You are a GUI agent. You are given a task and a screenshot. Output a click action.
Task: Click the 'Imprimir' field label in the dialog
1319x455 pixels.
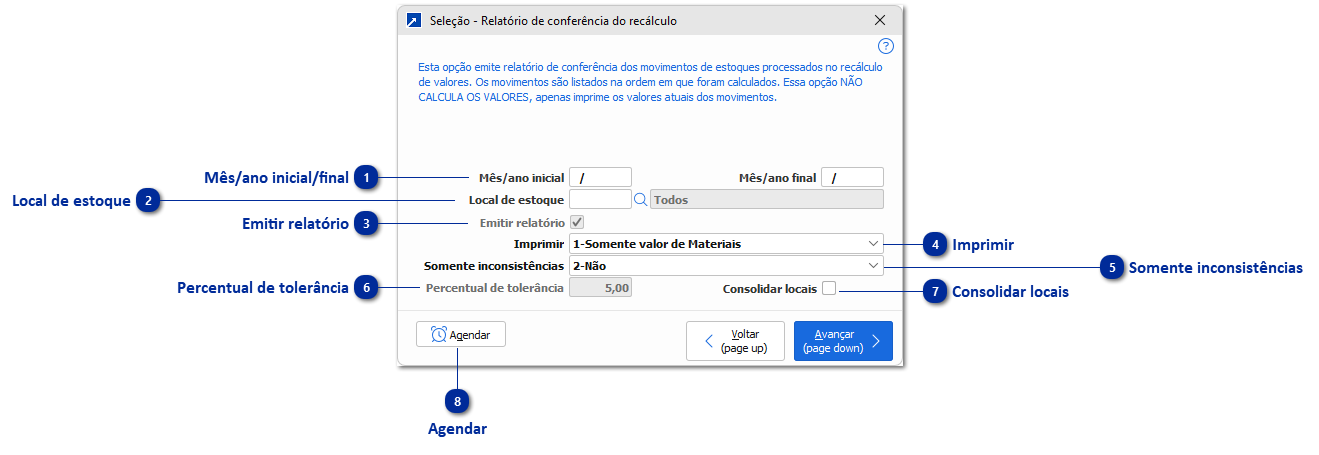(538, 244)
